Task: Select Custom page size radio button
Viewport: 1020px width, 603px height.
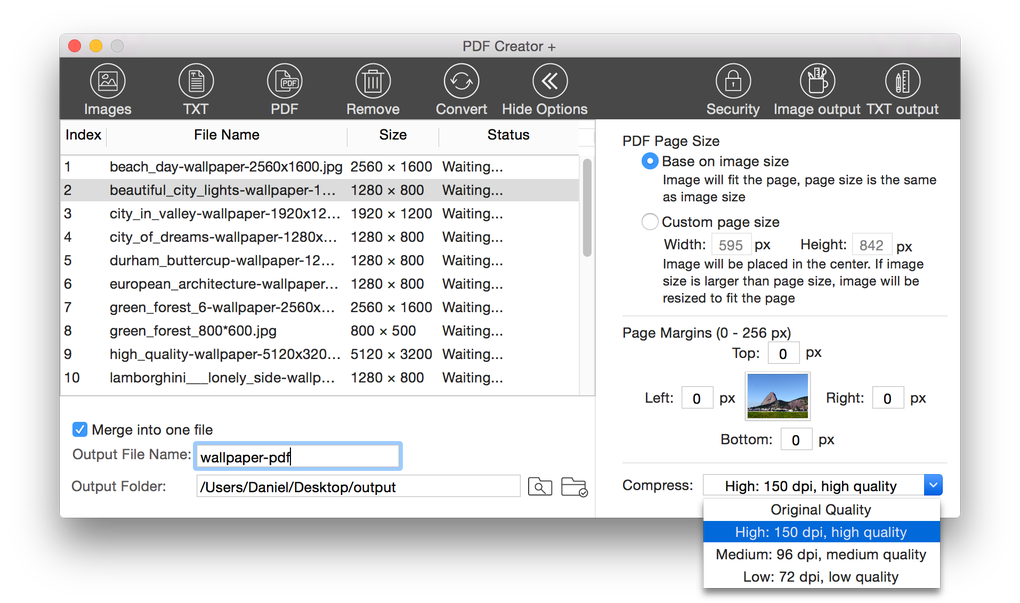Action: tap(649, 222)
